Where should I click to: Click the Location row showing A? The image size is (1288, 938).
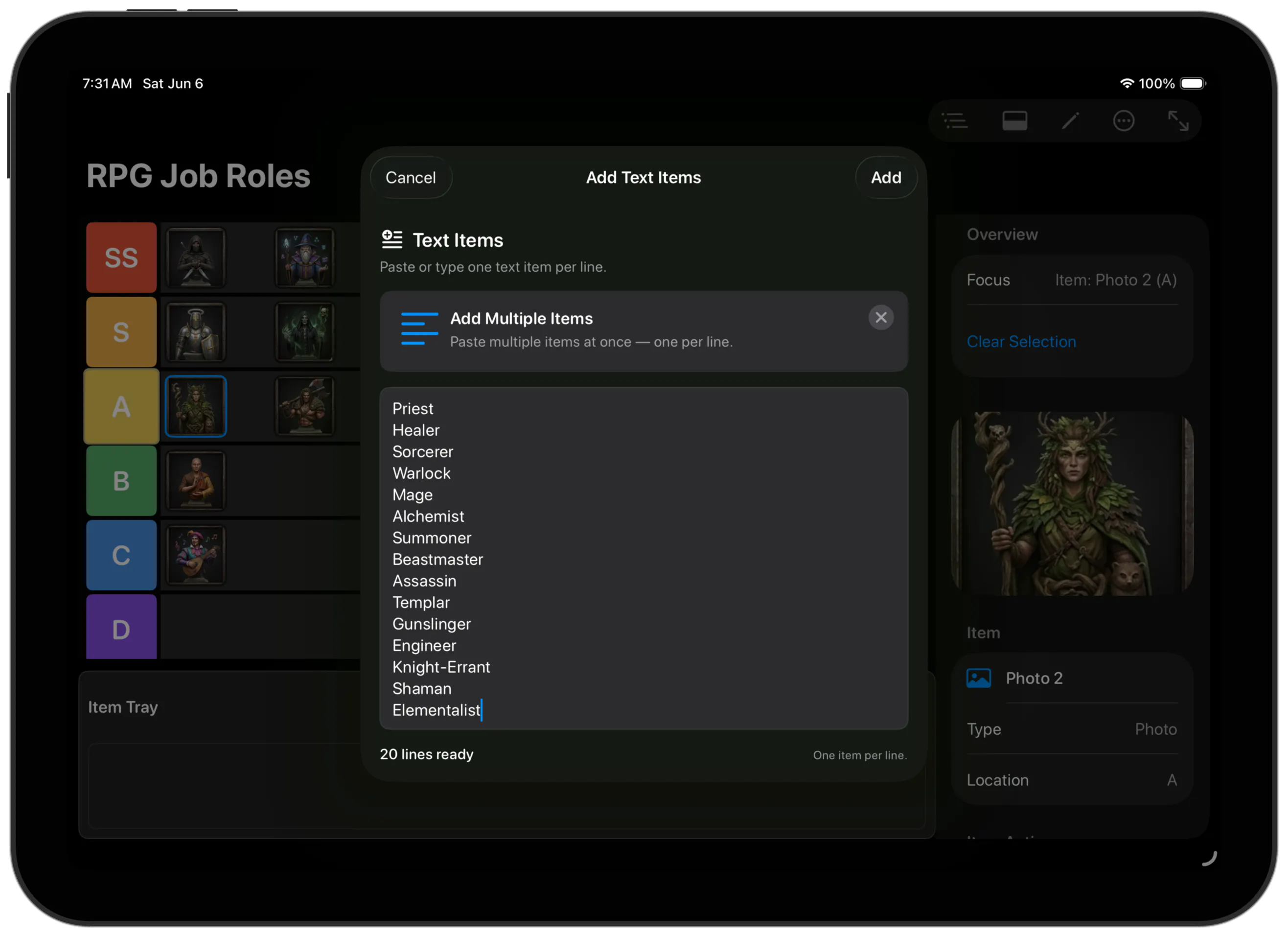pos(1072,781)
